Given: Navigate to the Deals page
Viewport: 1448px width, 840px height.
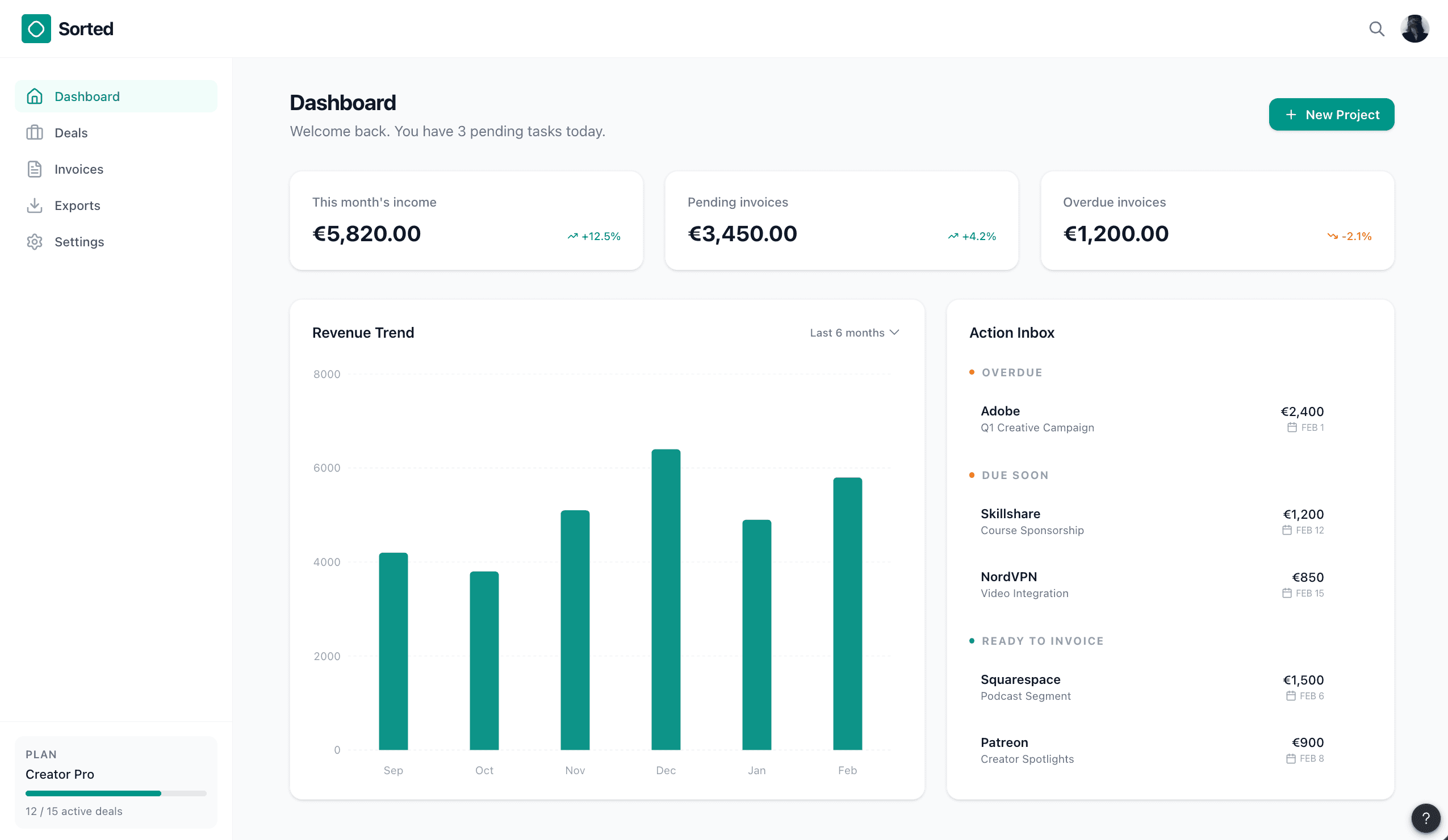Looking at the screenshot, I should tap(71, 133).
